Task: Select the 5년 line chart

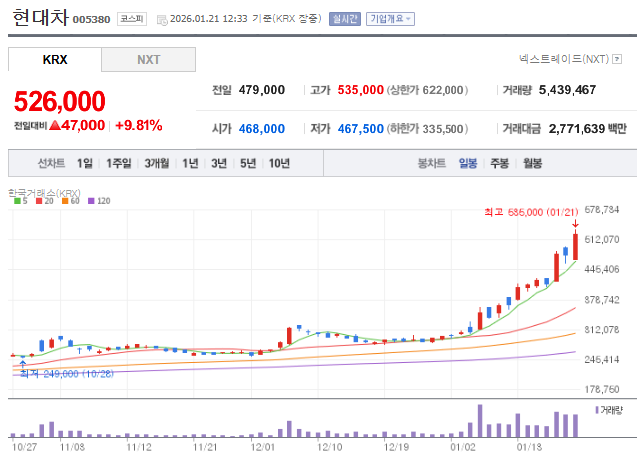Action: pos(248,163)
